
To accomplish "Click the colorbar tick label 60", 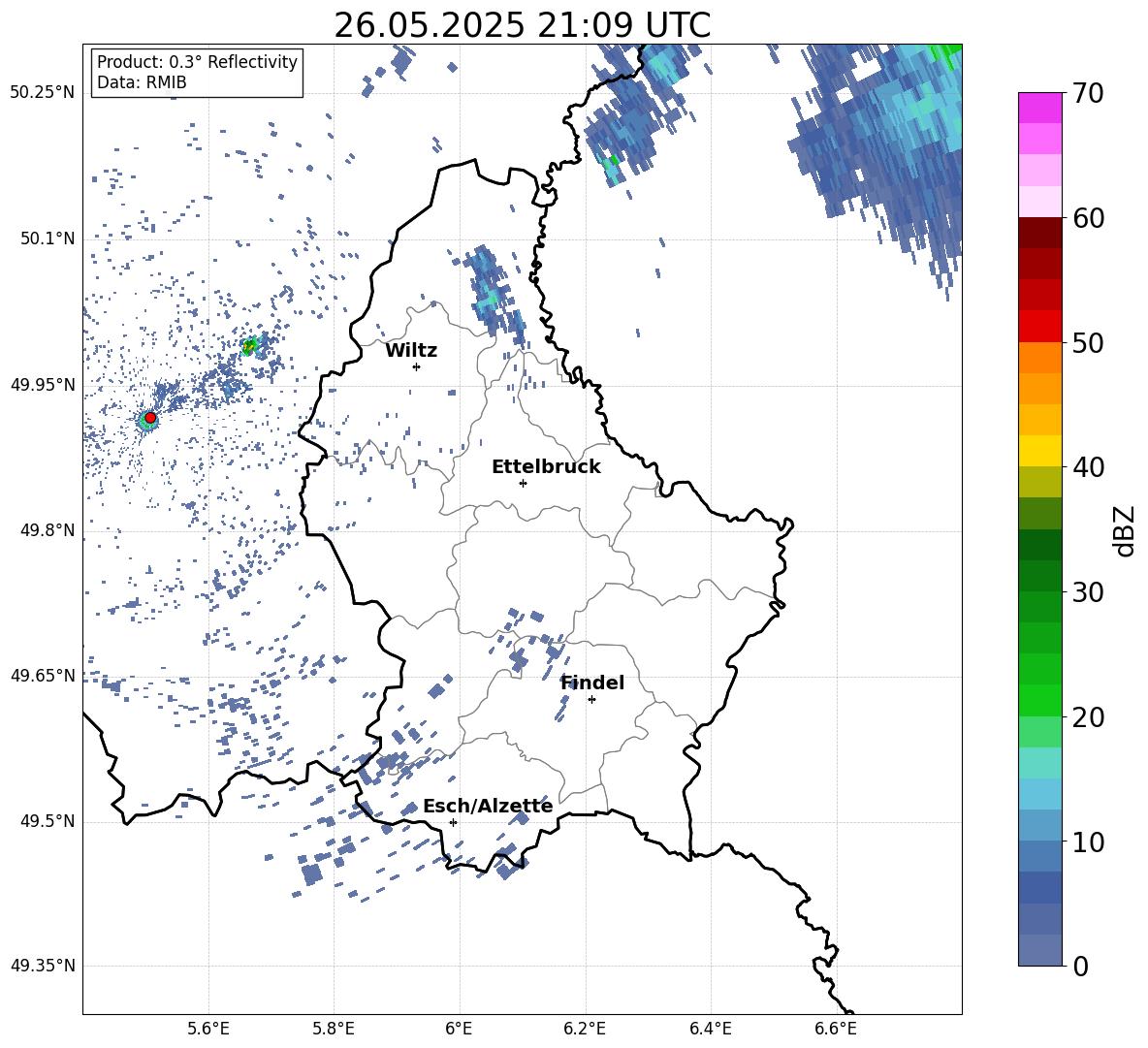I will pyautogui.click(x=1088, y=218).
